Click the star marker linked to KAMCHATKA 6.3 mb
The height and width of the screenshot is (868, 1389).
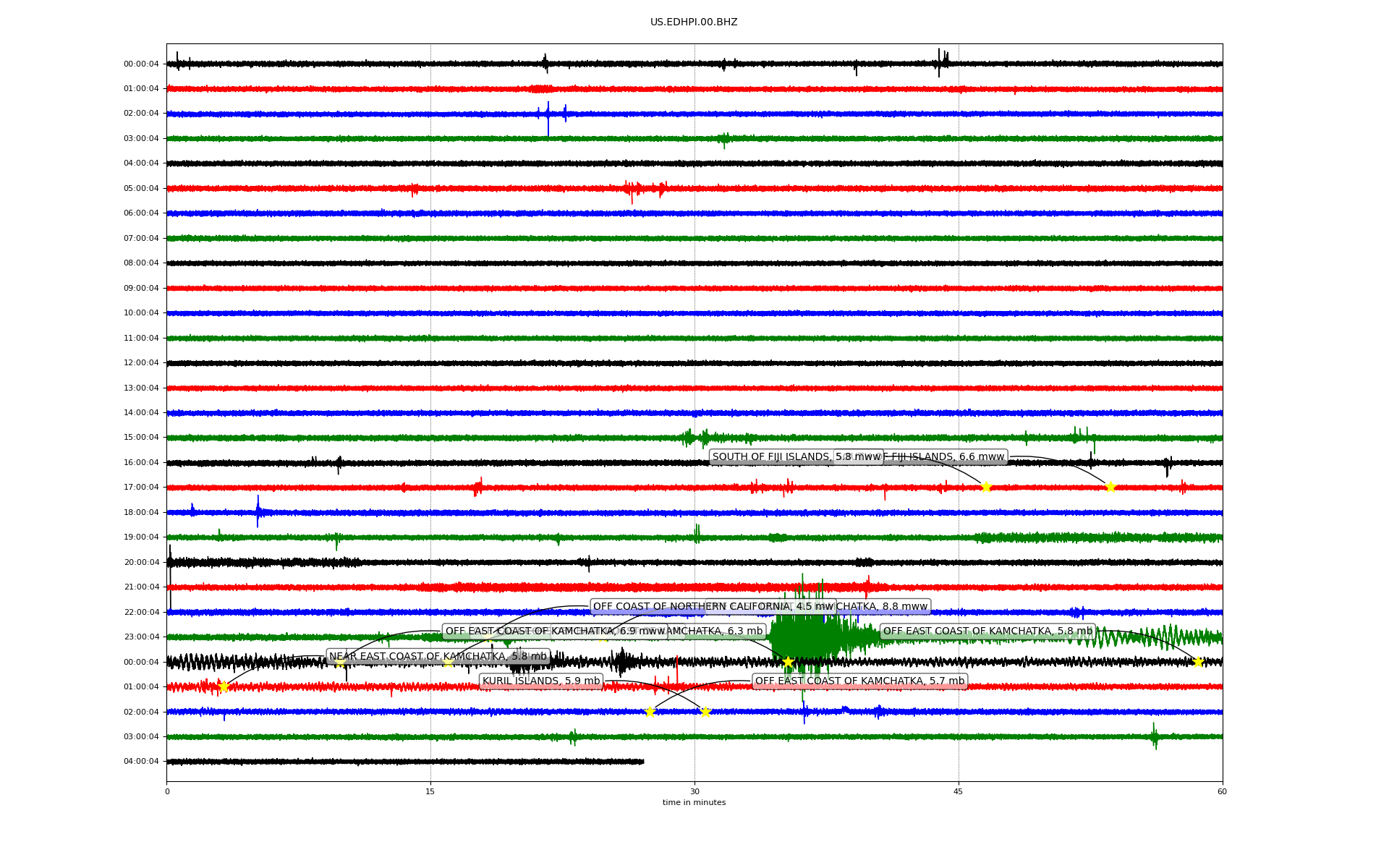point(788,662)
